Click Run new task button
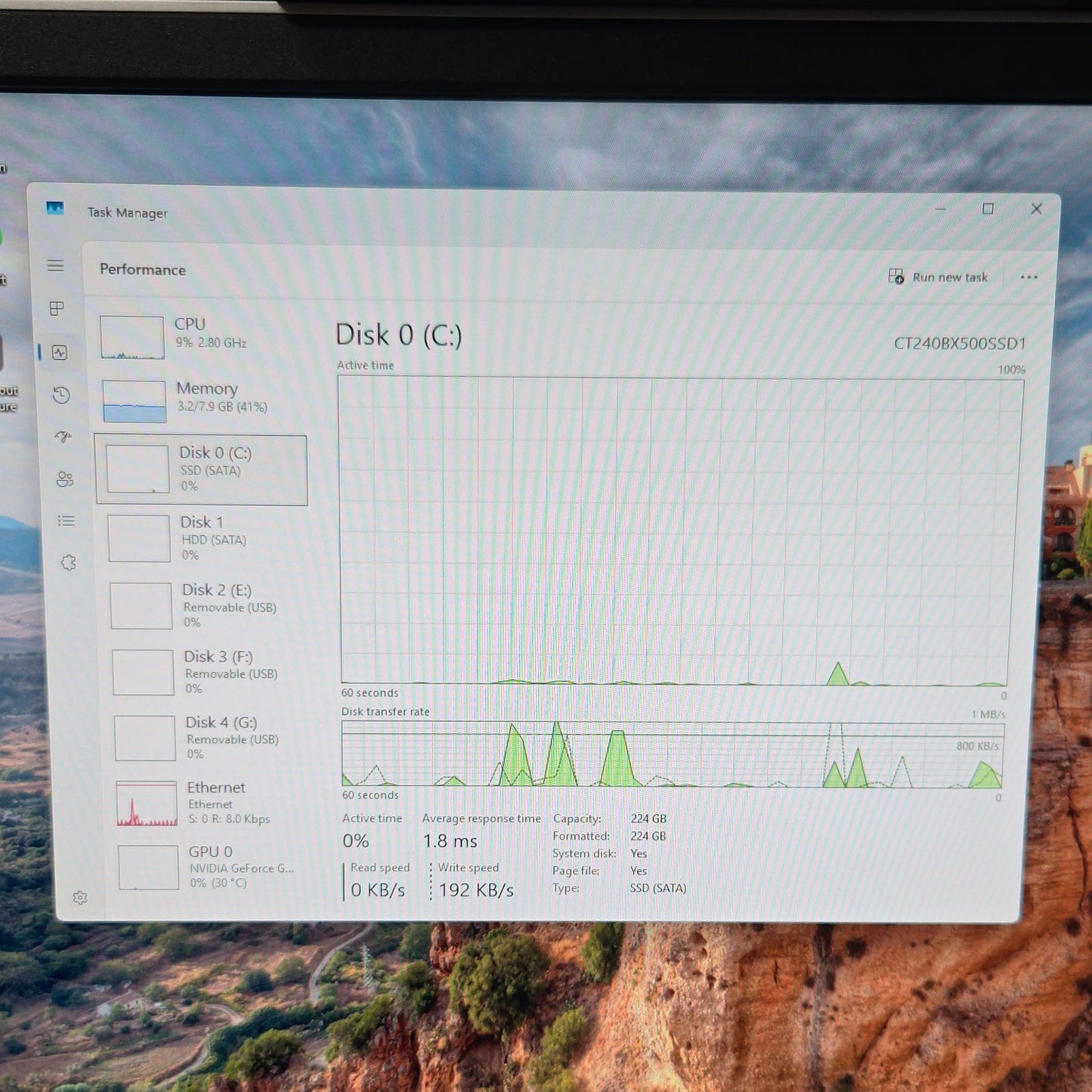Screen dimensions: 1092x1092 click(938, 277)
